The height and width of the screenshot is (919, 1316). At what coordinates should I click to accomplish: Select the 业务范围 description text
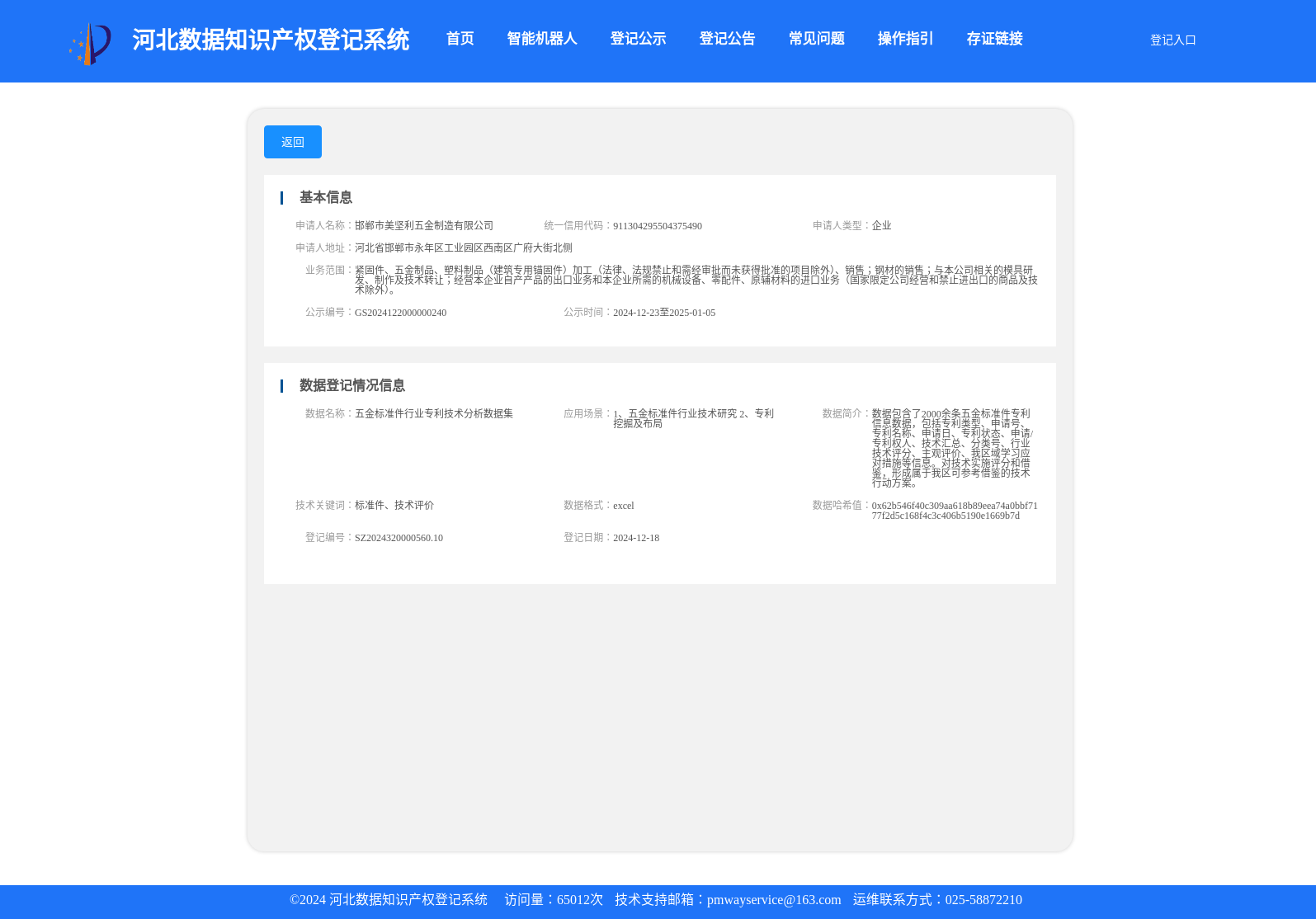696,280
